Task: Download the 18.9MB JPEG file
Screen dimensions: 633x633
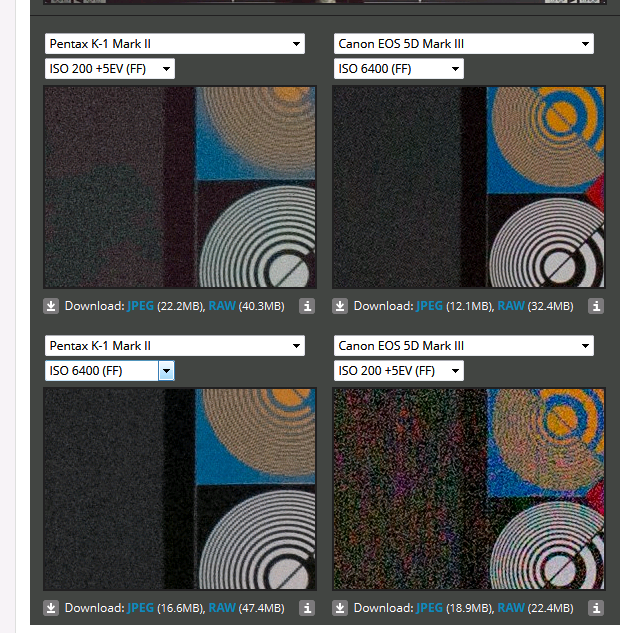Action: (430, 608)
